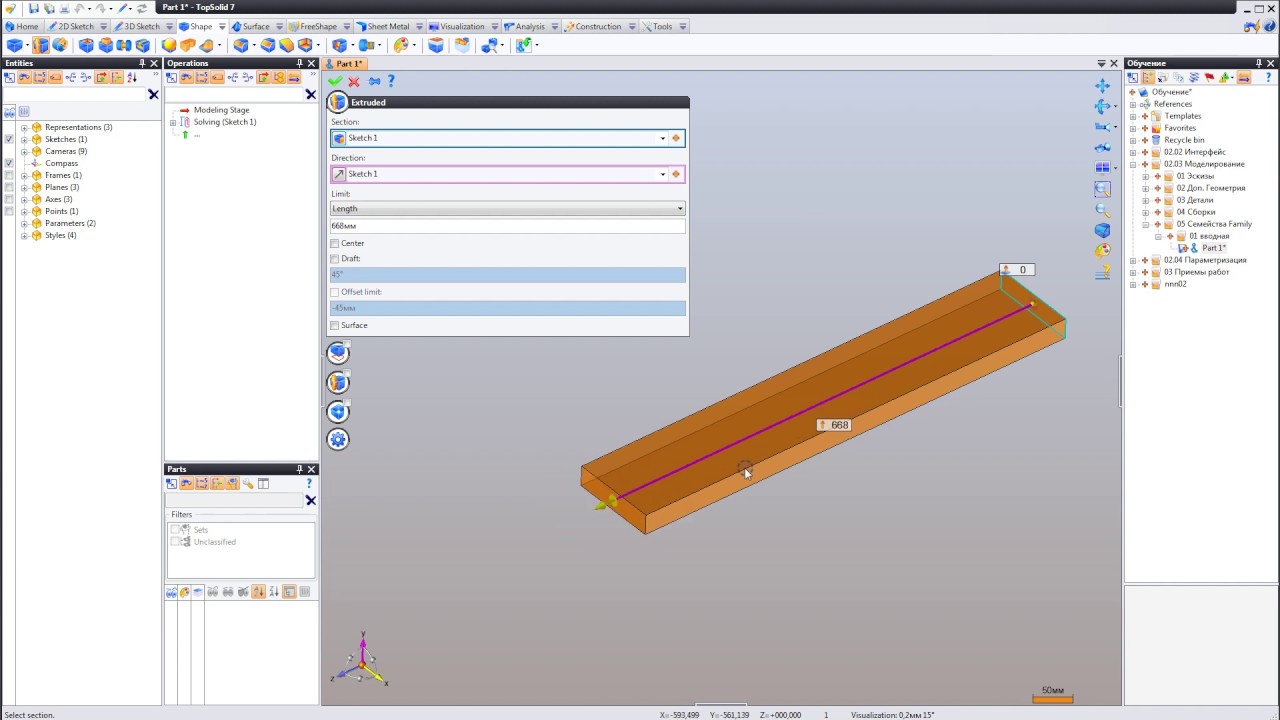Click the blue plus shape icon below Extruded dialog
This screenshot has width=1280, height=720.
pyautogui.click(x=338, y=411)
